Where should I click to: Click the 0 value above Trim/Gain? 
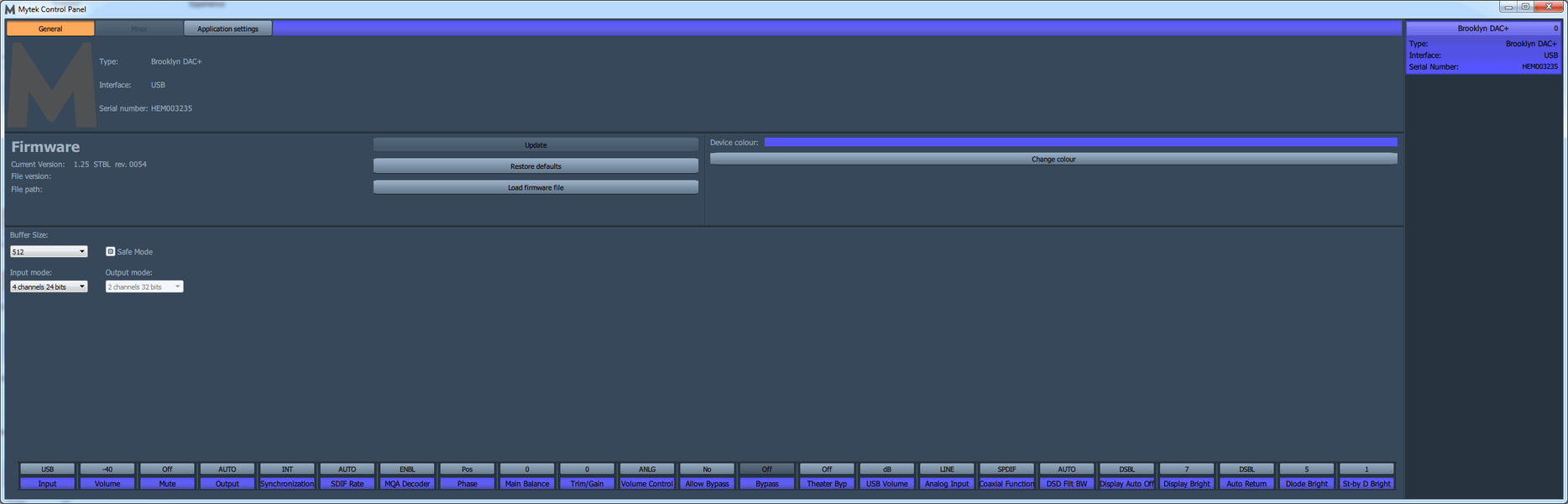coord(588,470)
